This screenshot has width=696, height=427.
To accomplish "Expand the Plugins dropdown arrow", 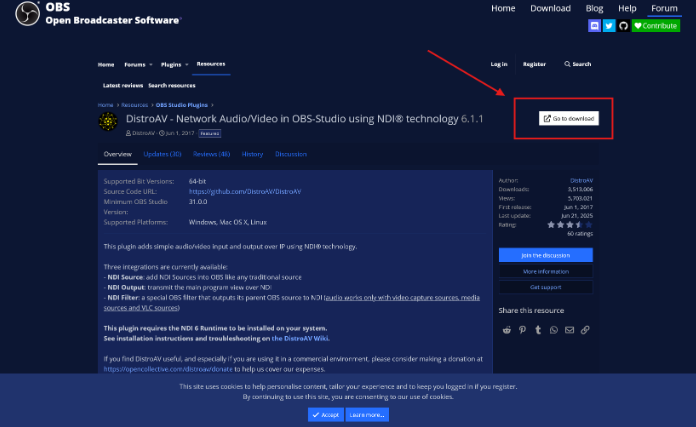I will click(x=187, y=65).
